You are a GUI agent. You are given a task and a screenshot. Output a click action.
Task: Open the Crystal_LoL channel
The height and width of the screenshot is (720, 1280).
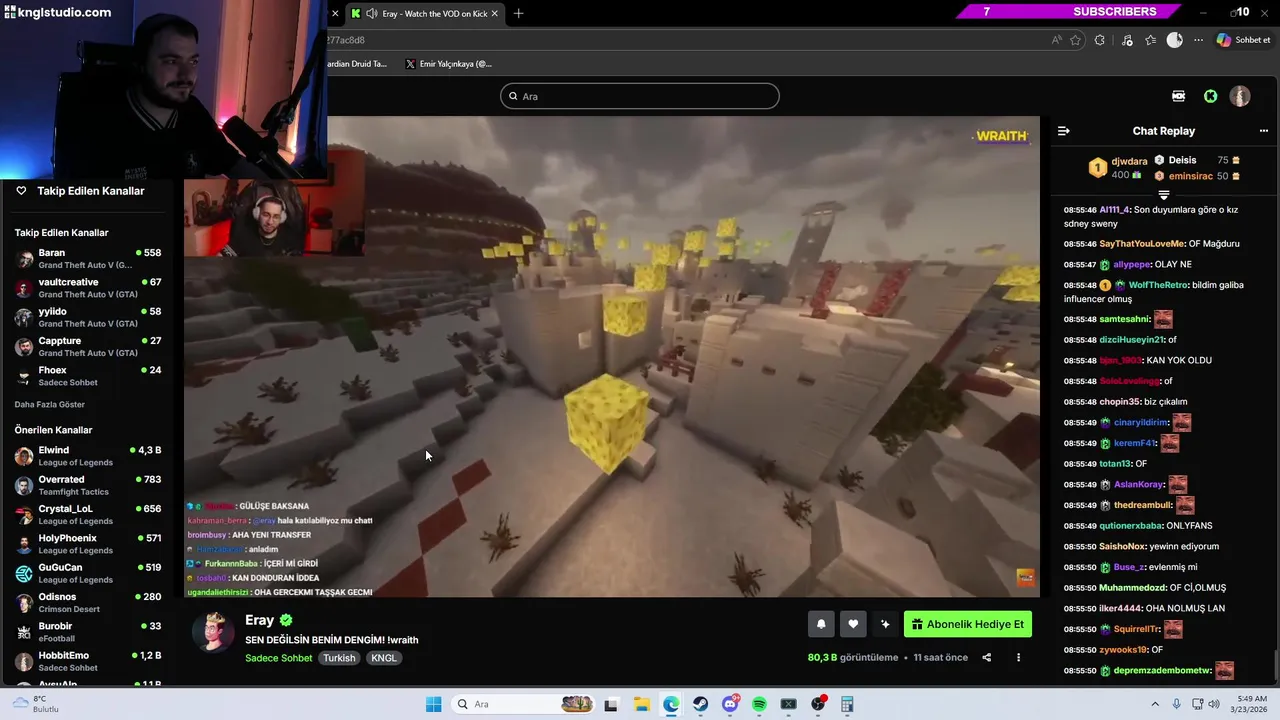pyautogui.click(x=88, y=514)
